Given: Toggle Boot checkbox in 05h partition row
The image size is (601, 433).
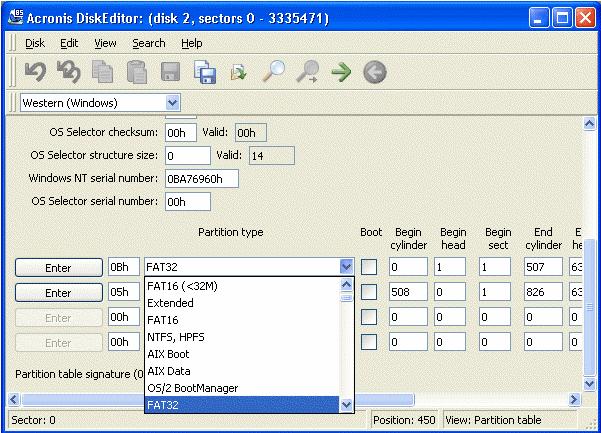Looking at the screenshot, I should pos(369,292).
